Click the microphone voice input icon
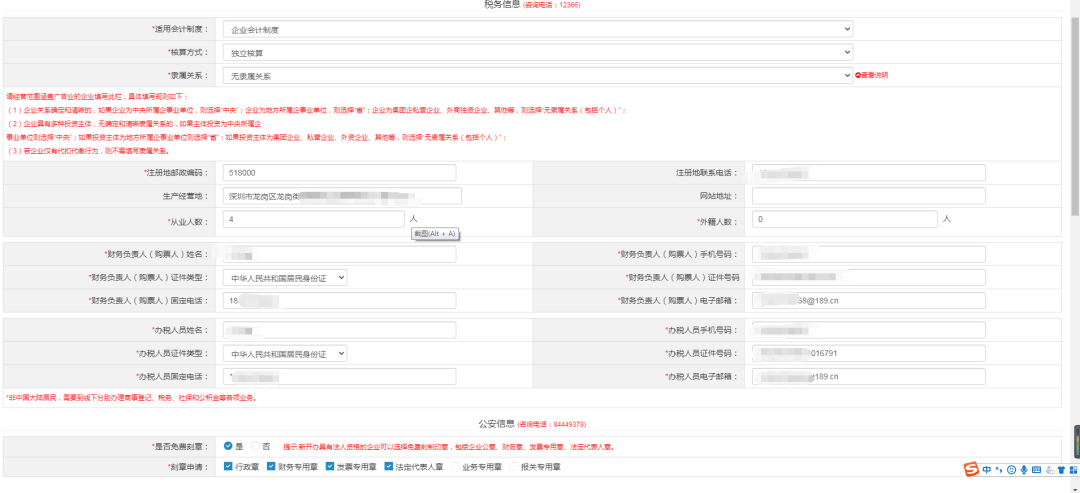 (1023, 470)
